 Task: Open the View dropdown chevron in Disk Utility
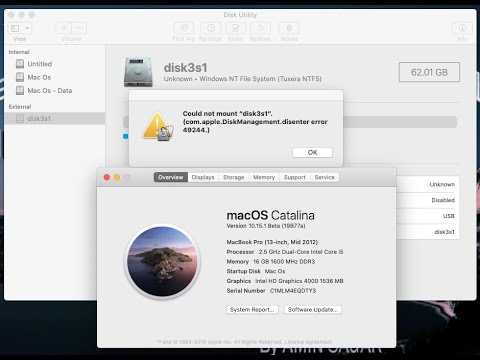27,28
